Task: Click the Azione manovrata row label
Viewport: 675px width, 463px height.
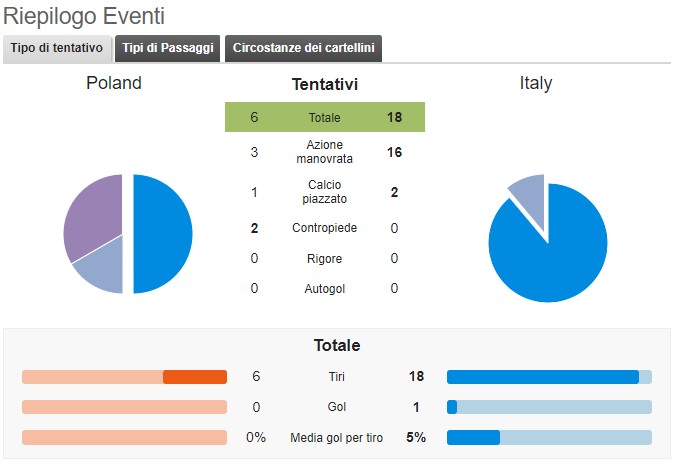Action: [x=324, y=152]
